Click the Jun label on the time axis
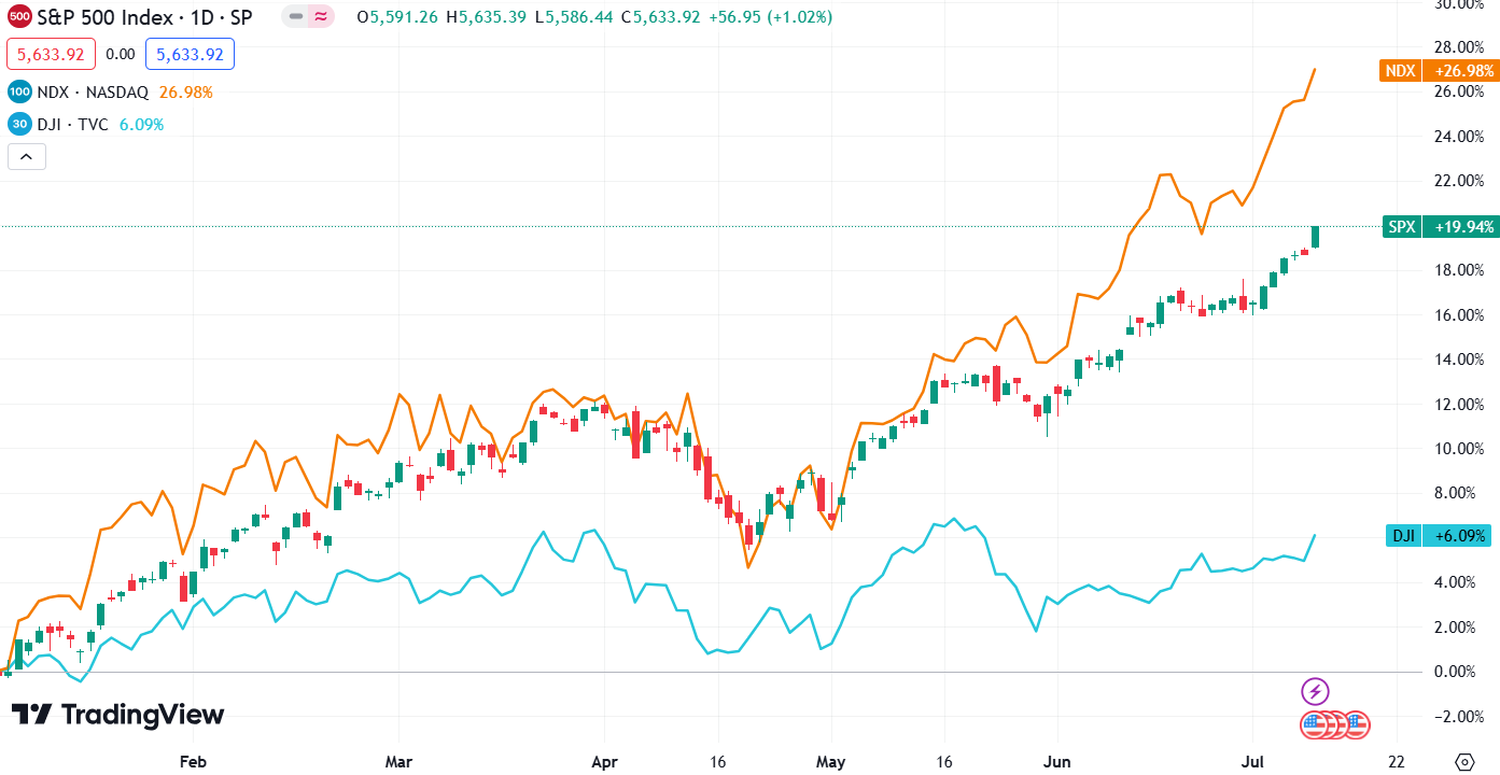This screenshot has height=775, width=1500. point(1057,761)
